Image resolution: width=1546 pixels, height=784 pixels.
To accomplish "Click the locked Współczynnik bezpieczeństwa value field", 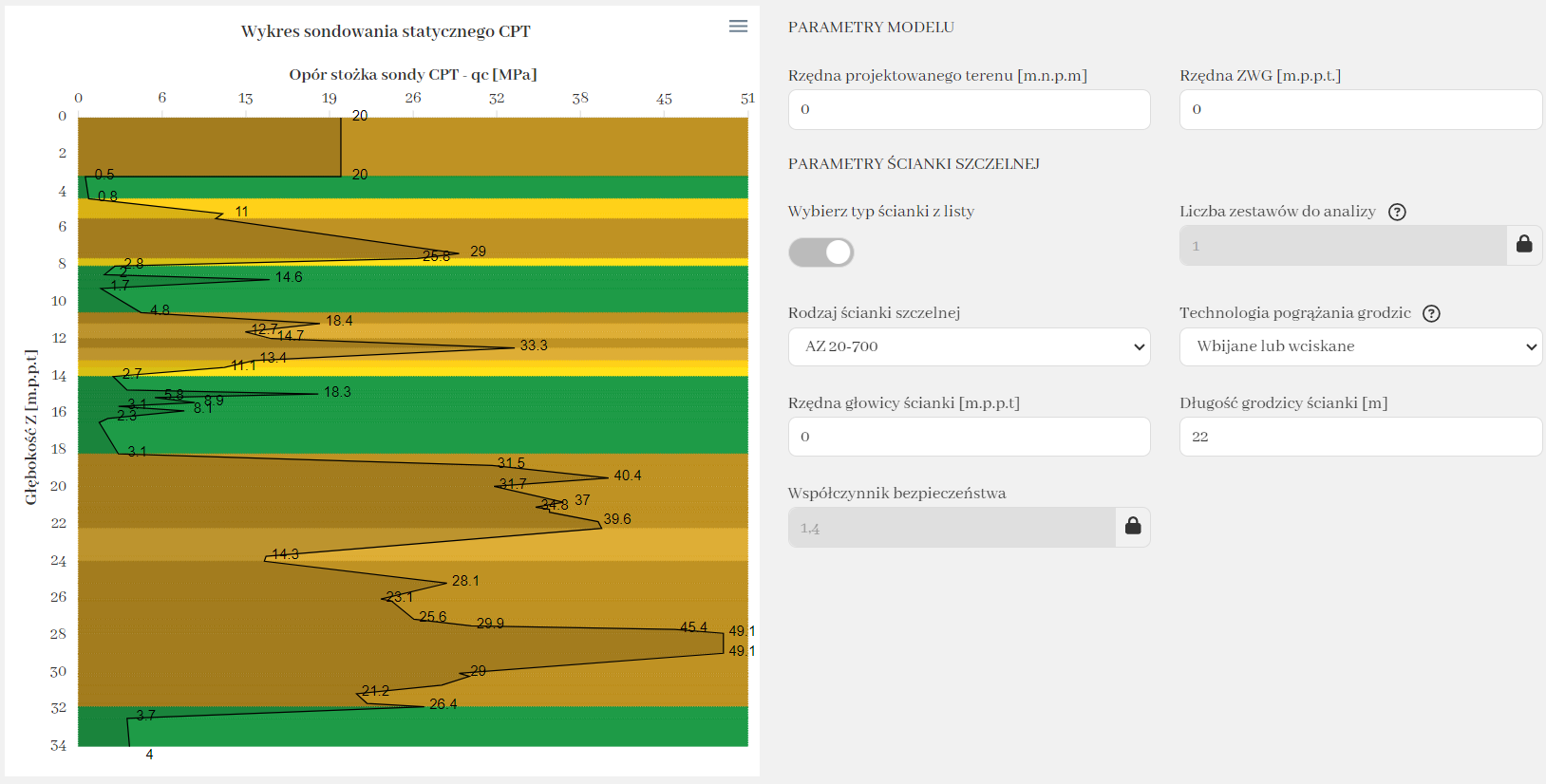I will (951, 528).
